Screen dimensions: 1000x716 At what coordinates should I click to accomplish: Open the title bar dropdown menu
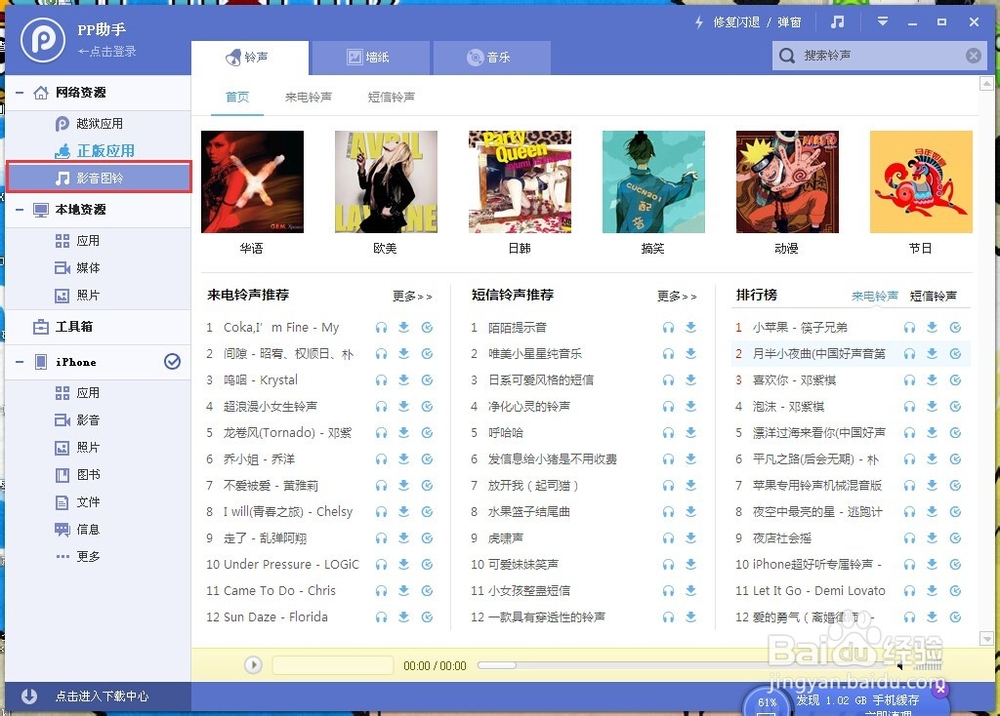tap(883, 22)
